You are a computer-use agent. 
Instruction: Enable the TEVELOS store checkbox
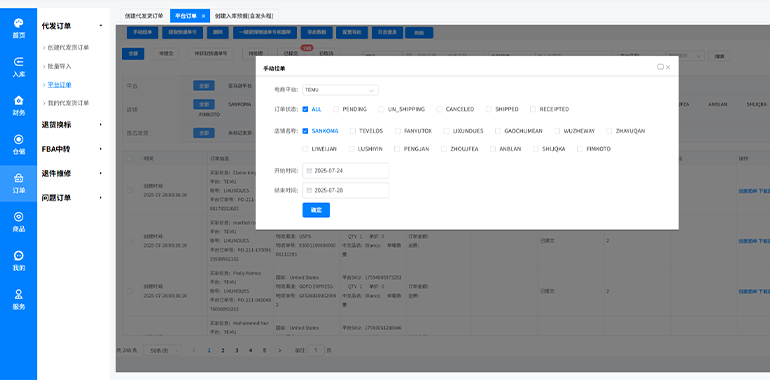tap(353, 131)
